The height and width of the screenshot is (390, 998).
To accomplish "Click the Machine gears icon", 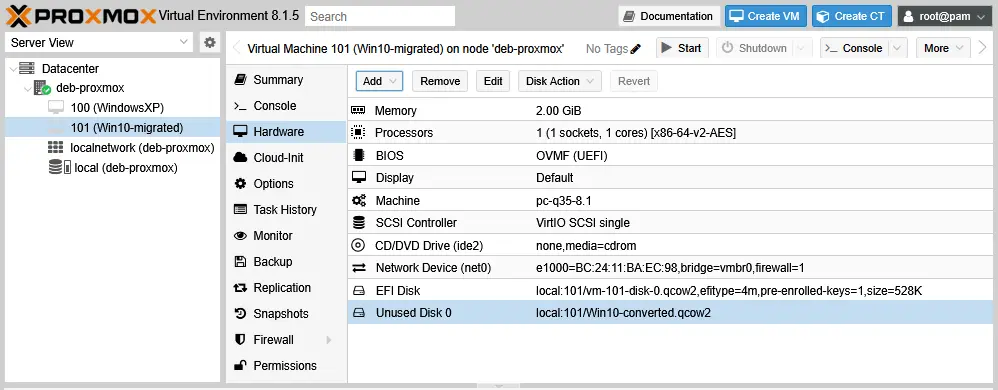I will tap(358, 200).
